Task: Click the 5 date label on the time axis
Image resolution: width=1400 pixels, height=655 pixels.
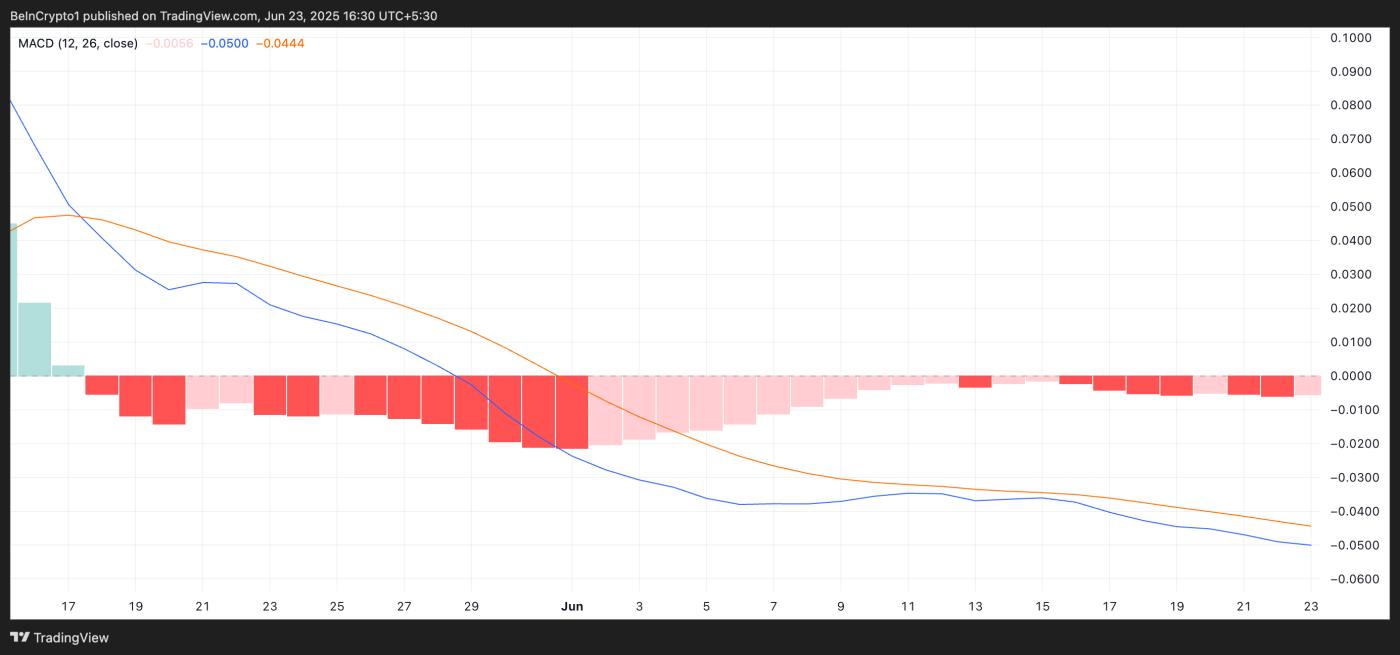Action: click(x=707, y=606)
